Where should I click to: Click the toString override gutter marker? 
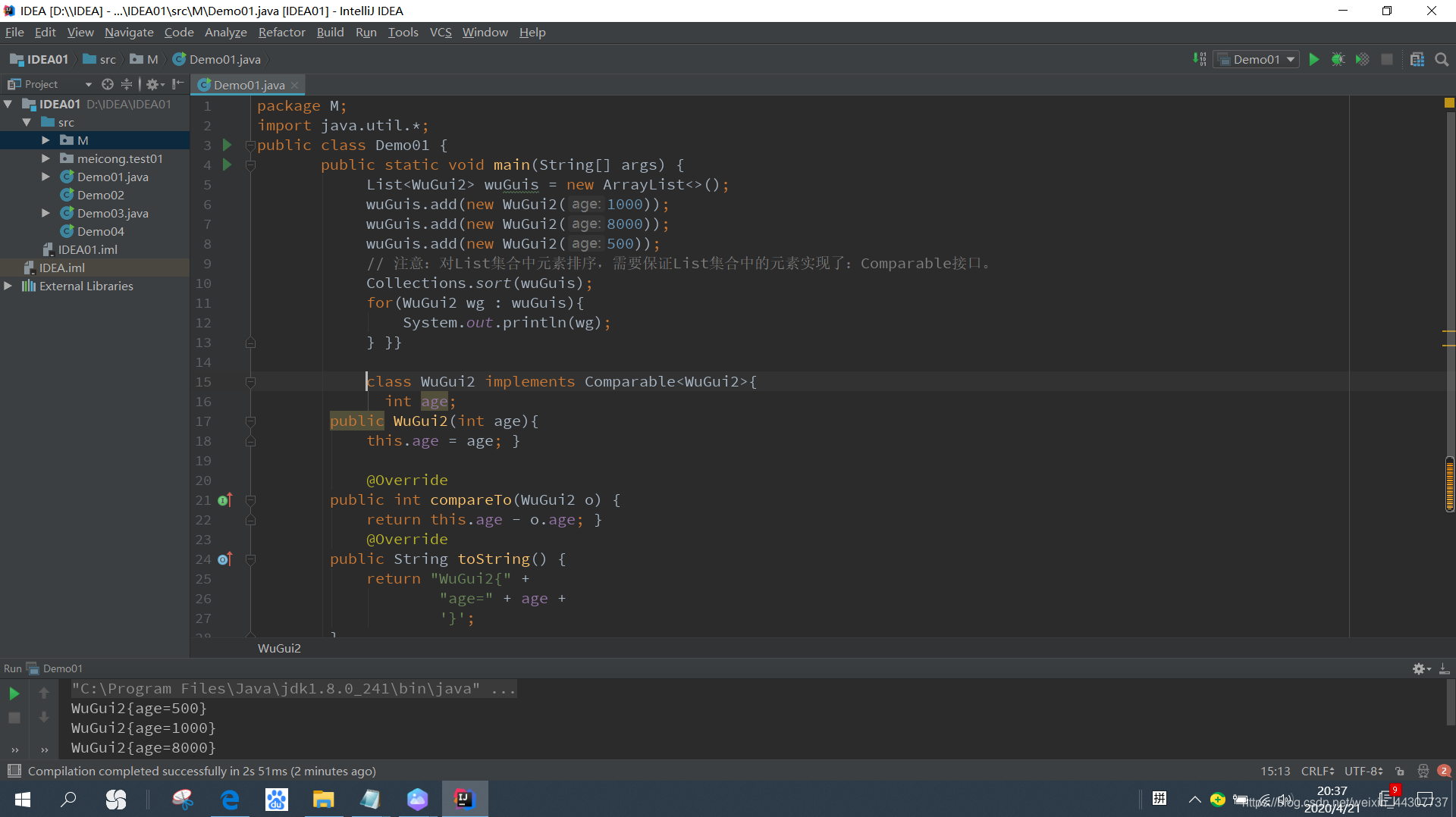(x=224, y=559)
